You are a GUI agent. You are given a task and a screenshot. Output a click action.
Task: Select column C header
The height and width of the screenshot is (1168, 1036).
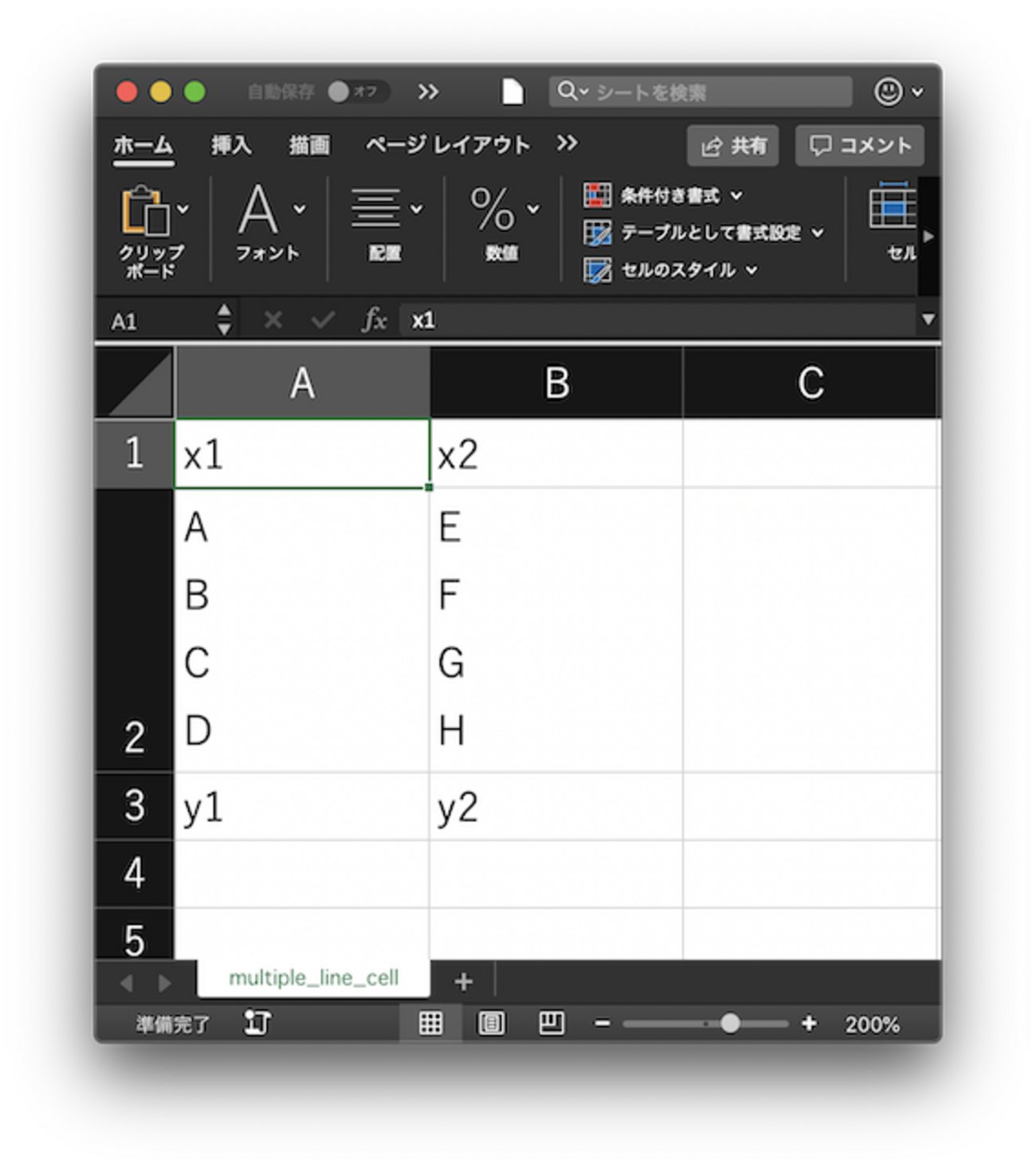tap(810, 383)
